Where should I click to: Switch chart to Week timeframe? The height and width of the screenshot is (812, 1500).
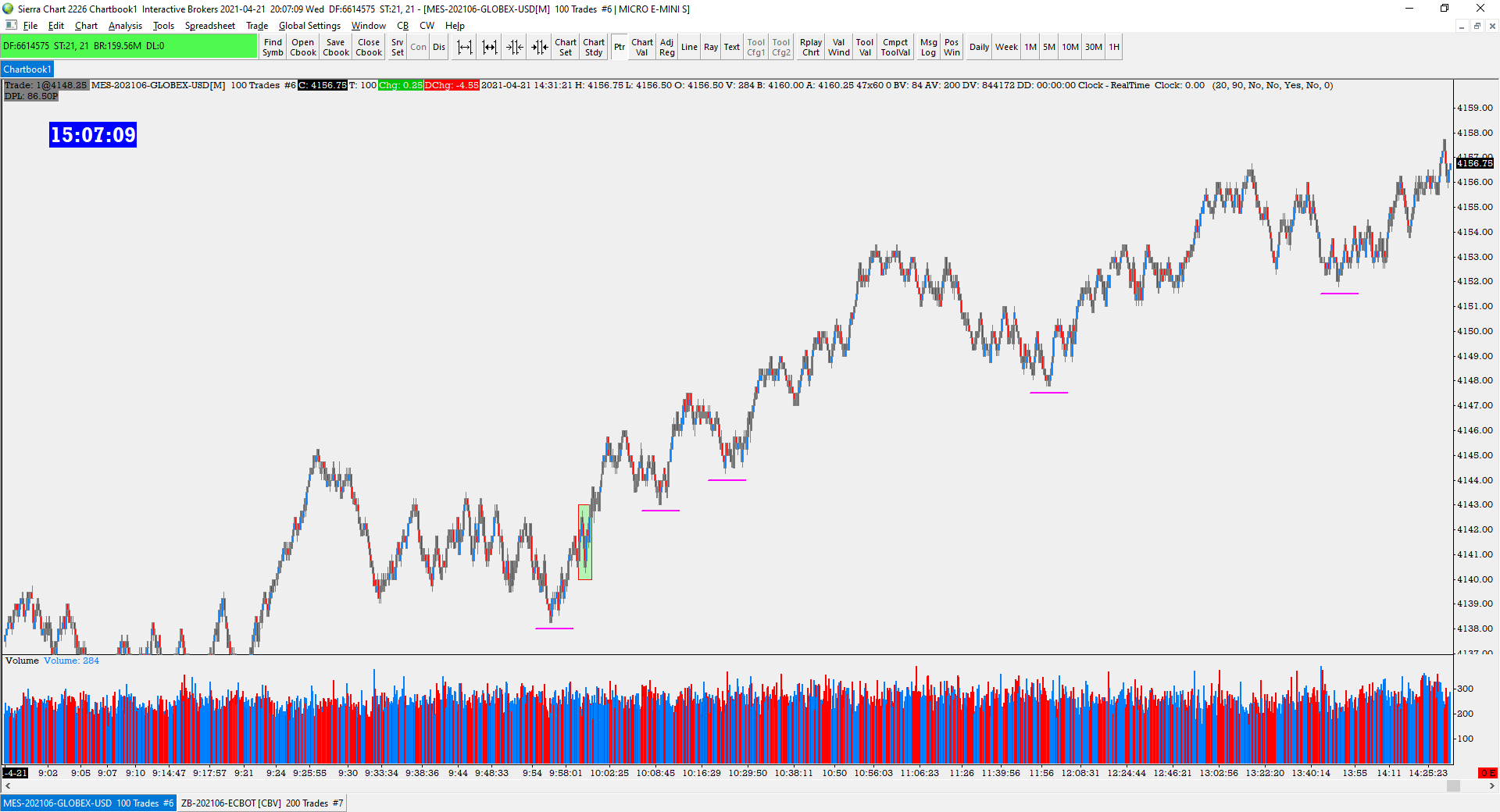[1006, 47]
